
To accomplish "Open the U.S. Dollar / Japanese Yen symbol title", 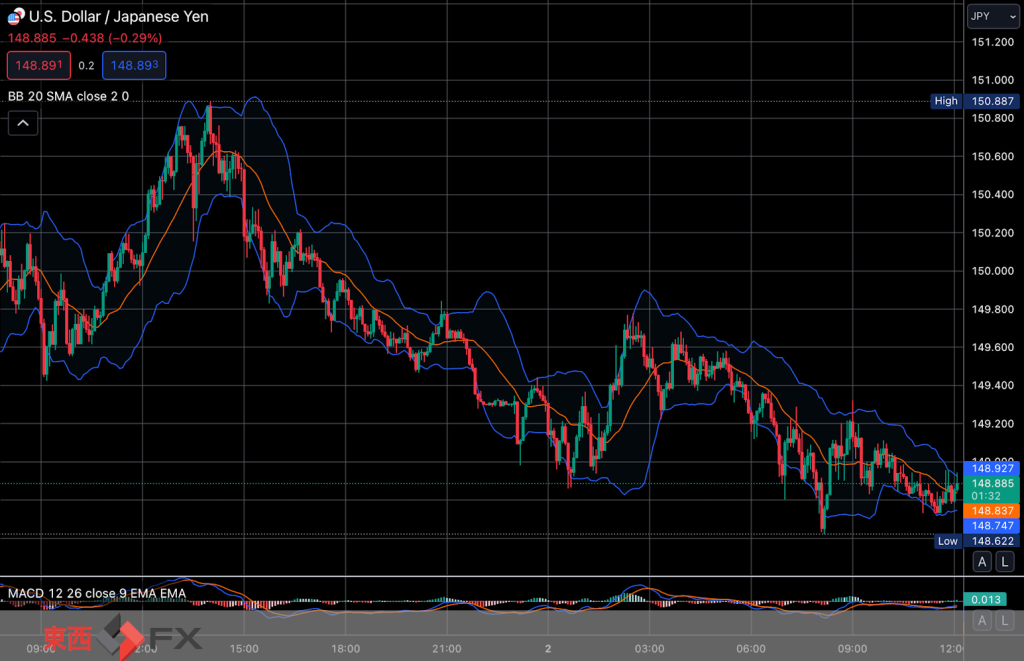I will (x=119, y=16).
